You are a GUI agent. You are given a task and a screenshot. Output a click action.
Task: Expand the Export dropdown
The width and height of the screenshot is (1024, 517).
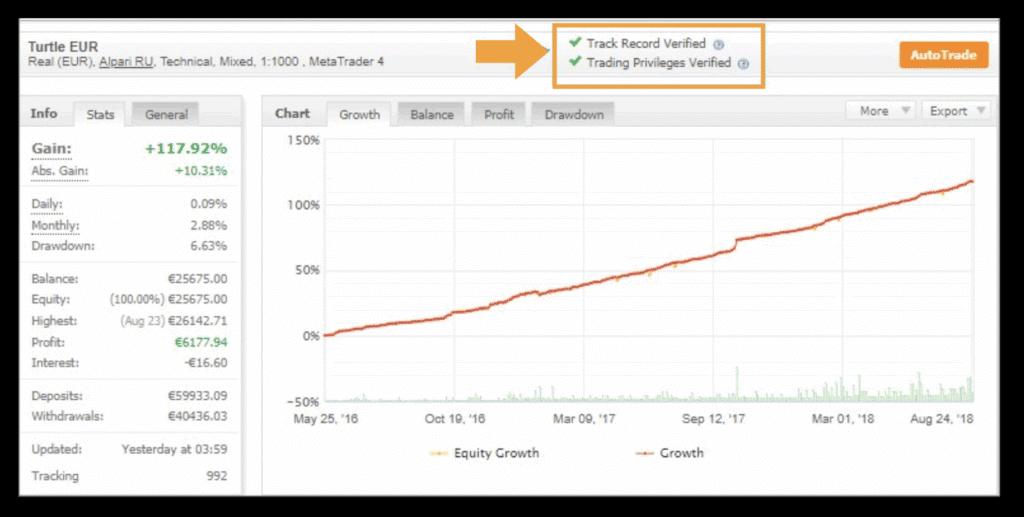(955, 111)
